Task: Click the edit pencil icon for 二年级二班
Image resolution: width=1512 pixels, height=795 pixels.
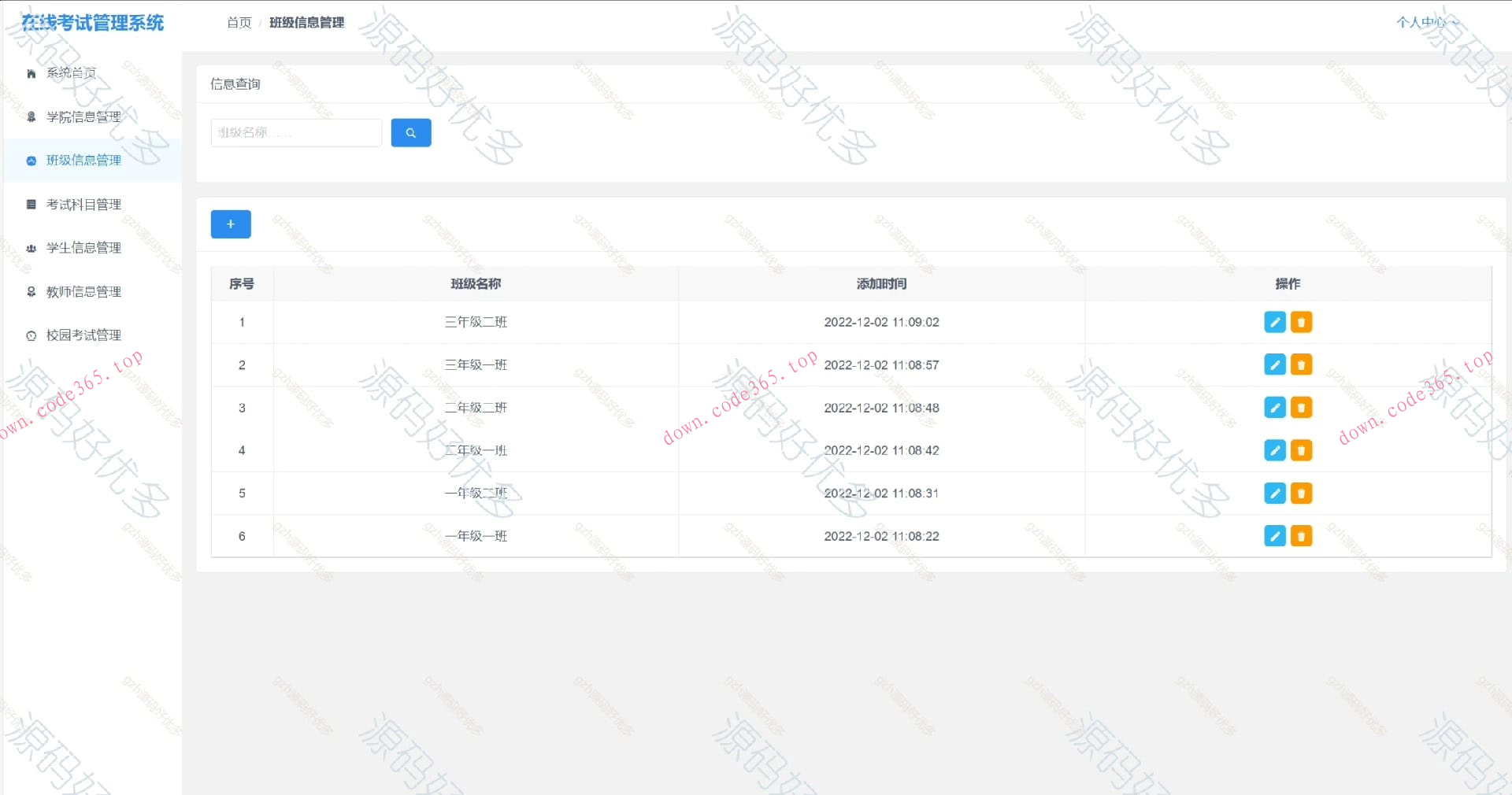Action: pos(1275,408)
